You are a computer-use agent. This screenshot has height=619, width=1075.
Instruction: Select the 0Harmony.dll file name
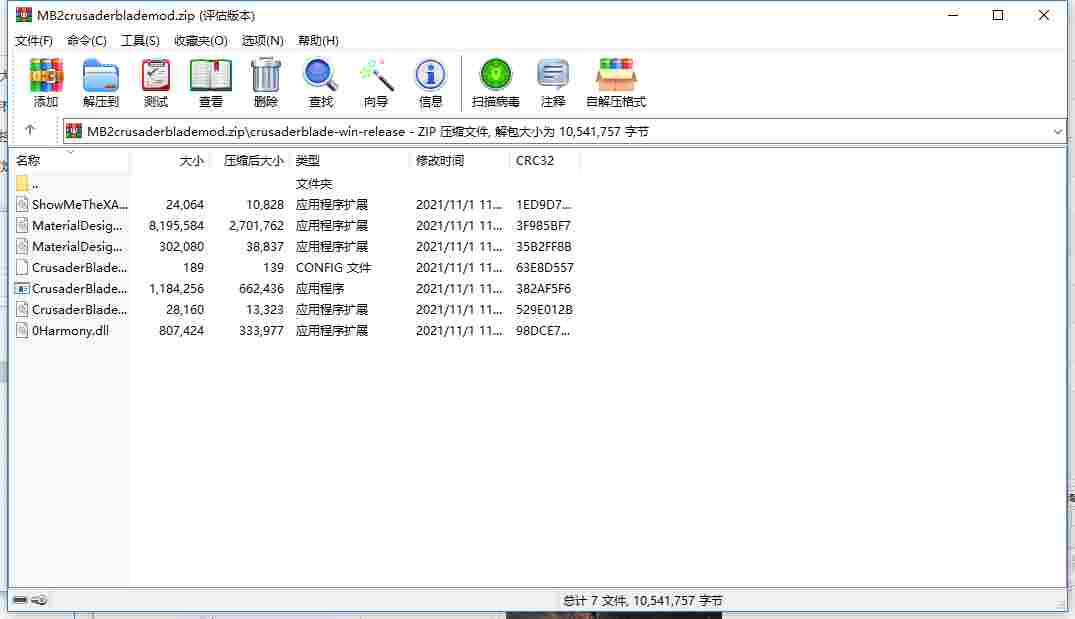click(x=70, y=330)
